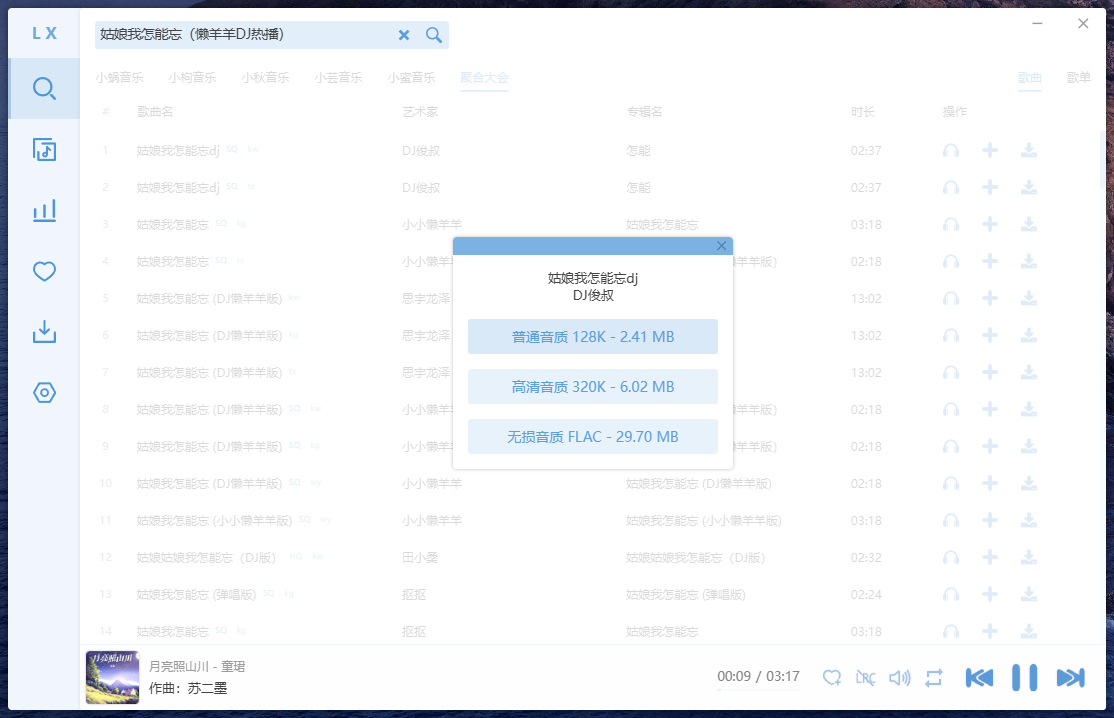This screenshot has height=718, width=1114.
Task: Open my favorites heart icon in sidebar
Action: 44,271
